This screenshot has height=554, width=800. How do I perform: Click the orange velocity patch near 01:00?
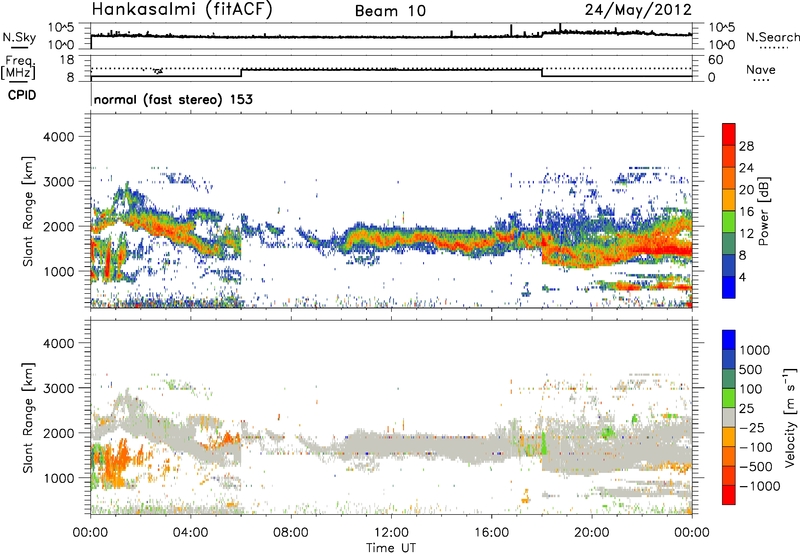[x=118, y=462]
